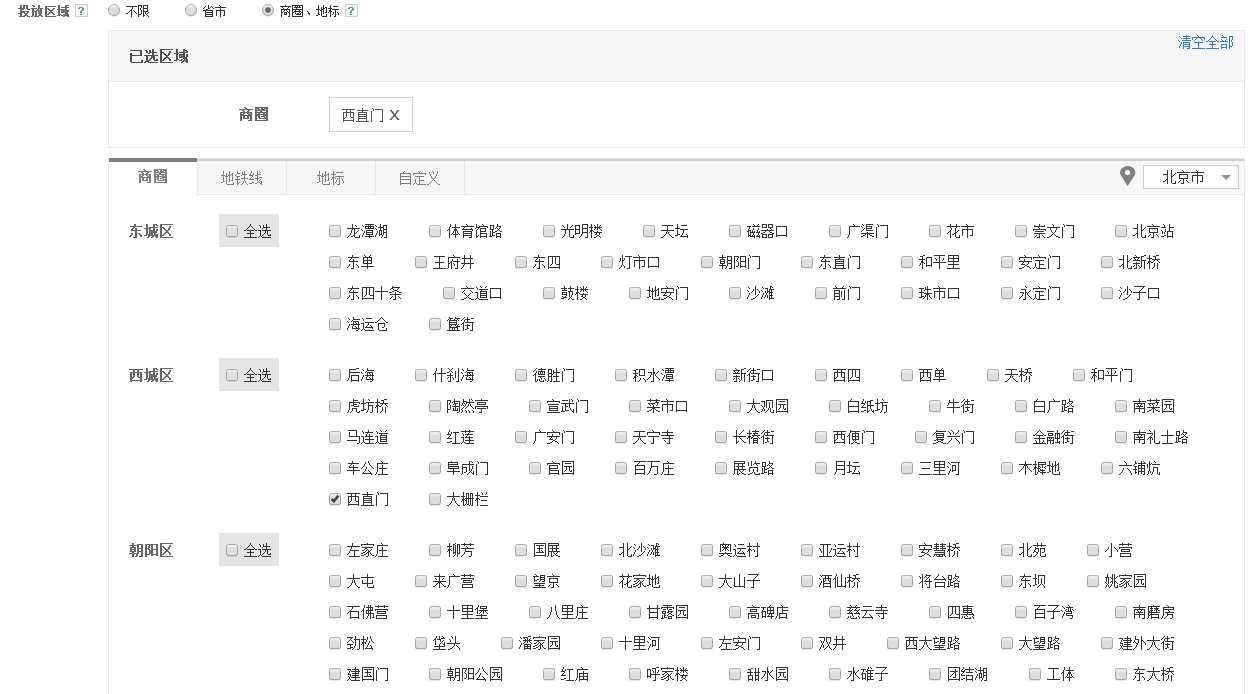
Task: Check the 木樨地 checkbox
Action: tap(1007, 468)
